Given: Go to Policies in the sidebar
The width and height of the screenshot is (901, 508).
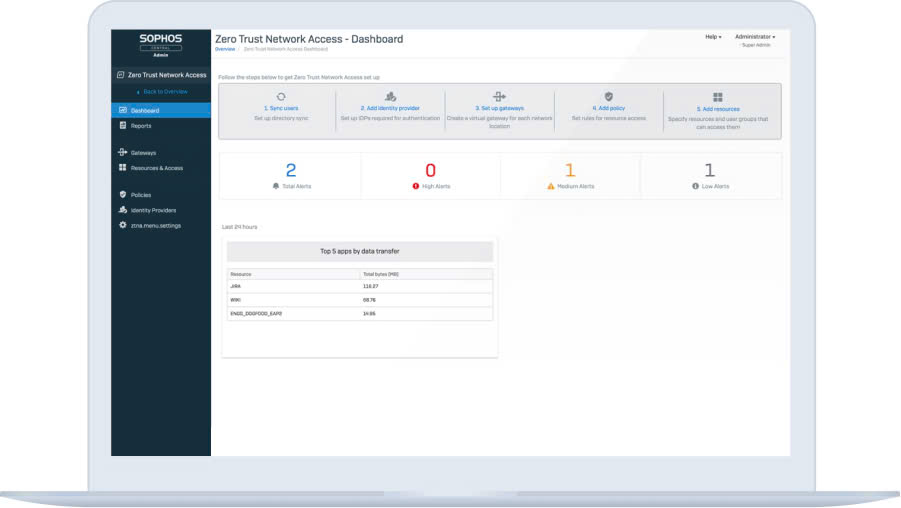Looking at the screenshot, I should [x=141, y=195].
